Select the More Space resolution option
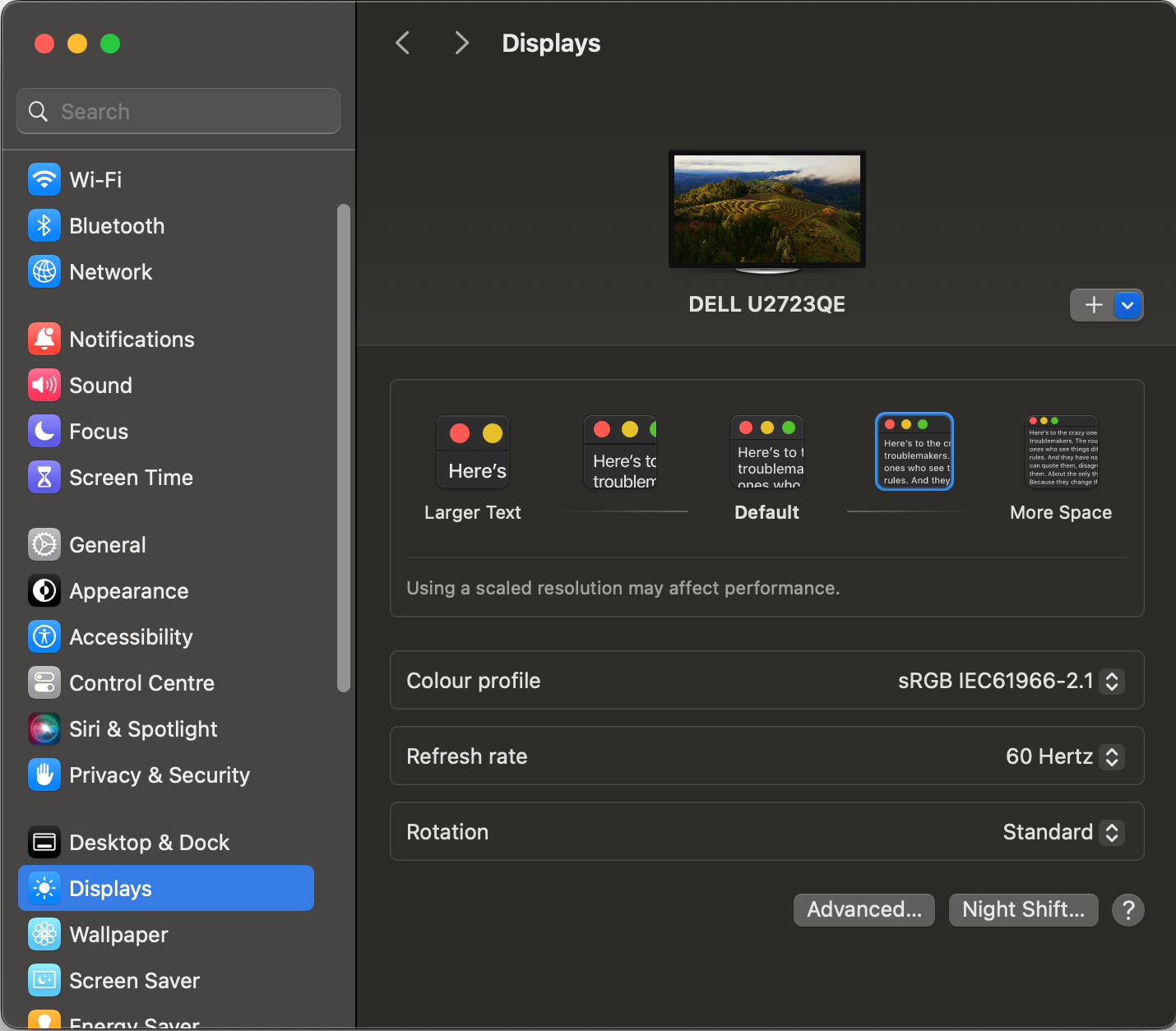Image resolution: width=1176 pixels, height=1031 pixels. click(1061, 452)
